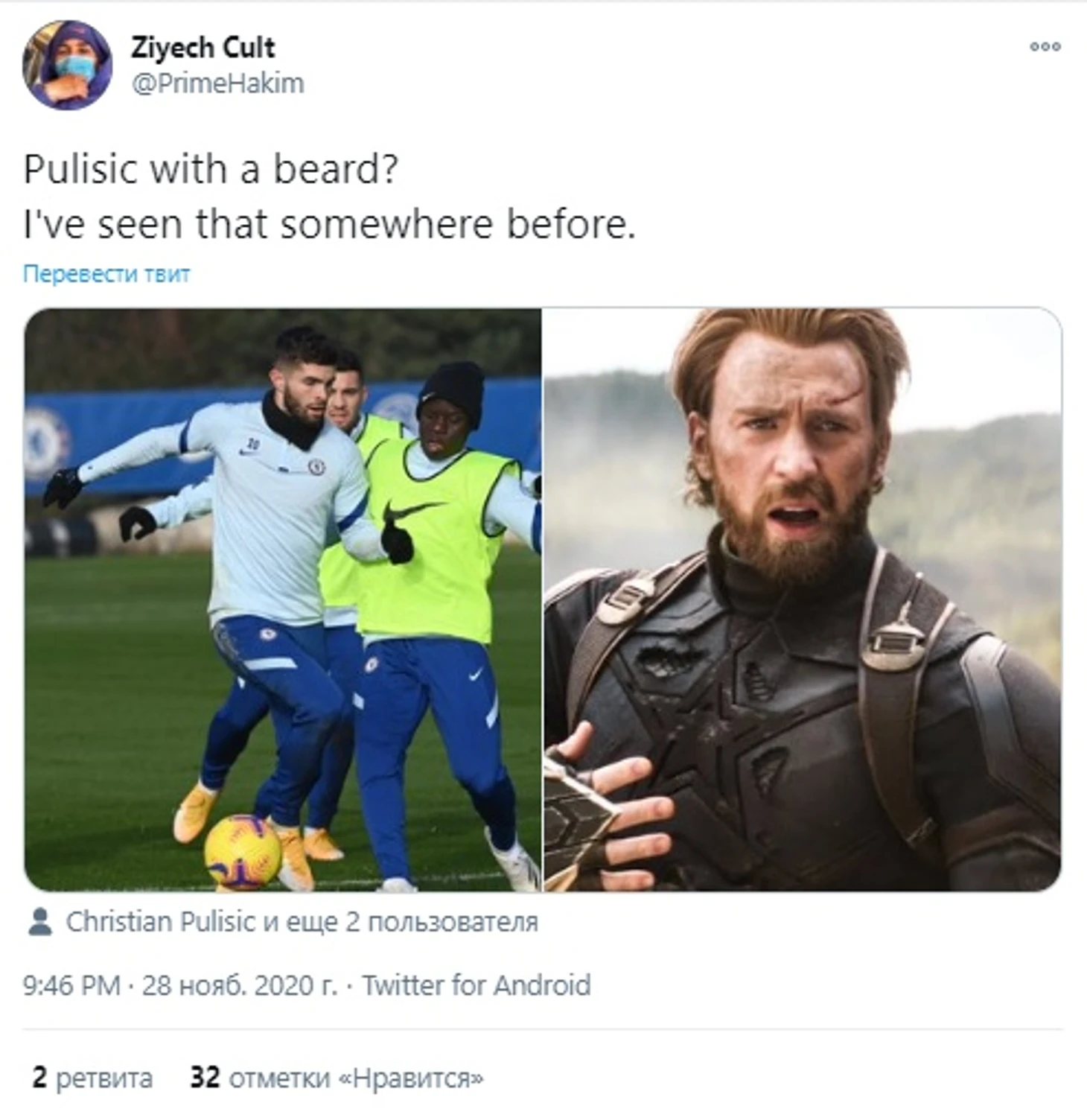
Task: Open the bearded man movie photo
Action: coord(803,599)
